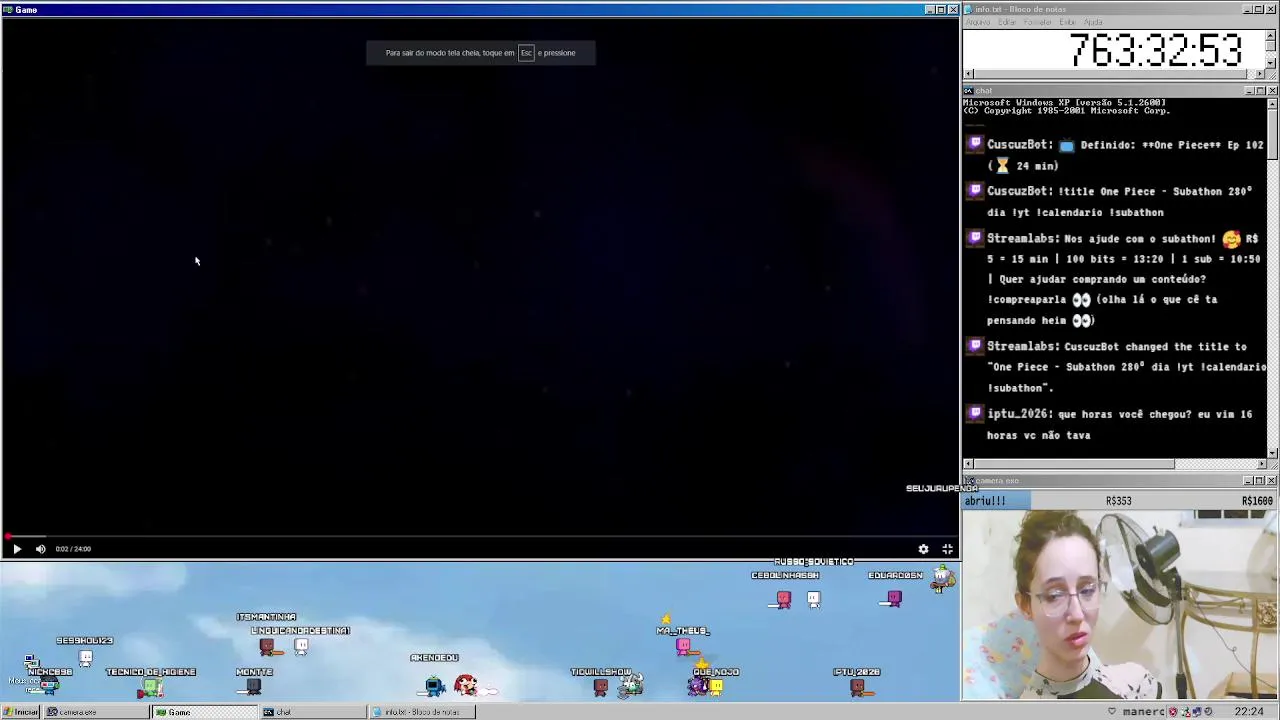Screen dimensions: 1280x720
Task: Maximize the Bloco de notas window
Action: [1260, 9]
